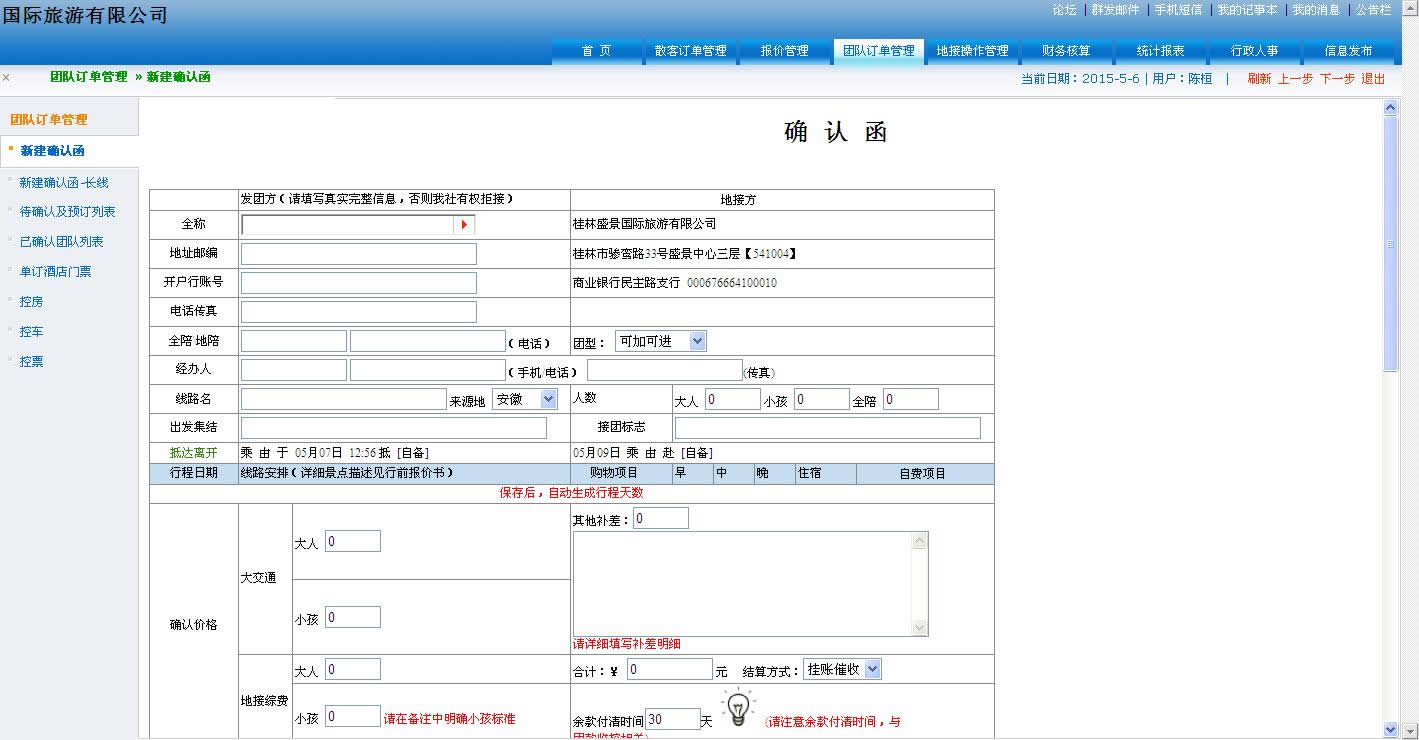This screenshot has height=740, width=1419.
Task: Click the 补差明细 text area
Action: click(750, 584)
